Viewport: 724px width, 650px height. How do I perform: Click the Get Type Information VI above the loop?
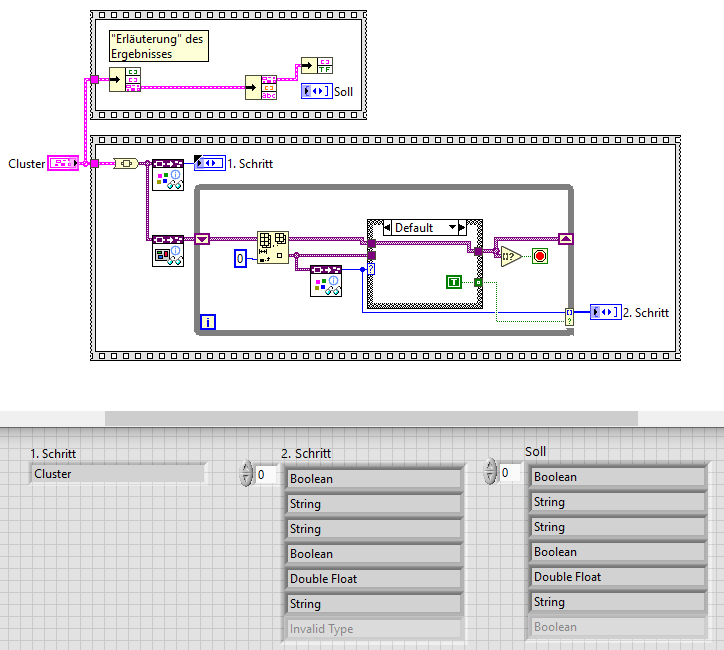click(168, 175)
